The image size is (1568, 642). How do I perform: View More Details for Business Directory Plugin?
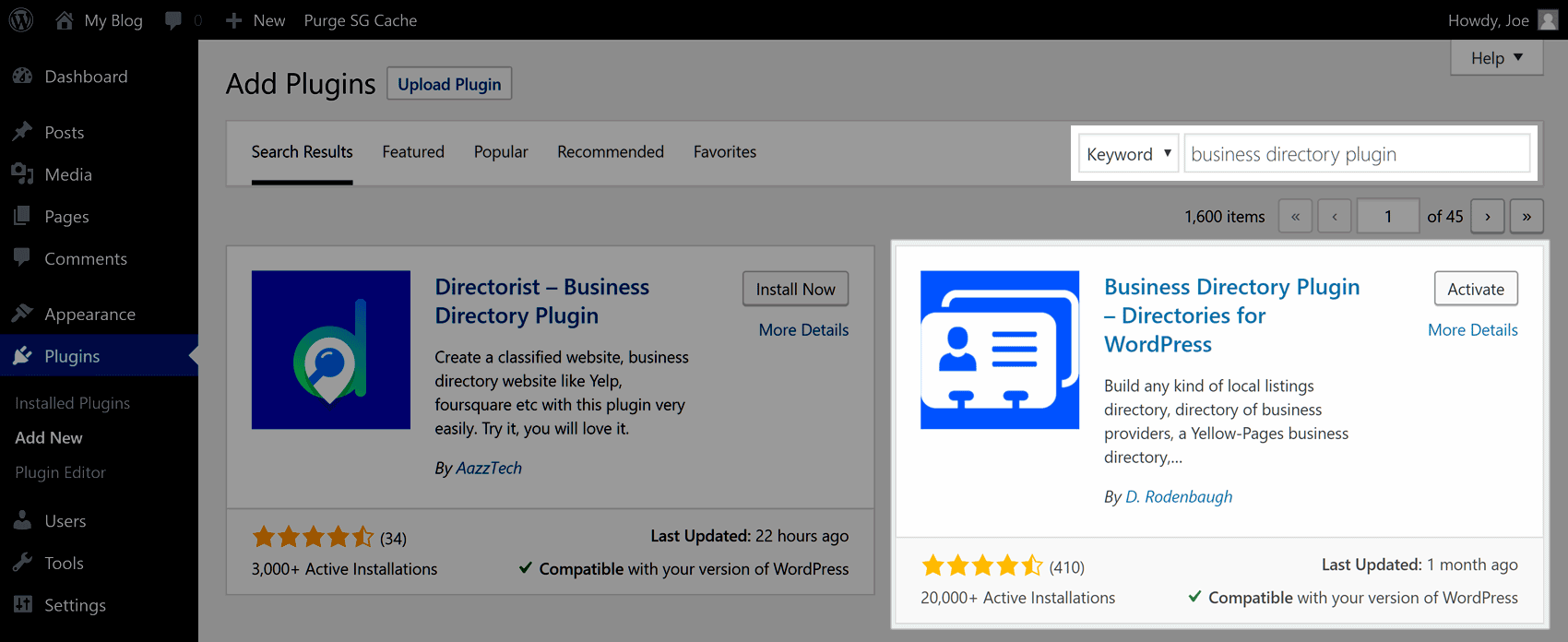click(1473, 330)
